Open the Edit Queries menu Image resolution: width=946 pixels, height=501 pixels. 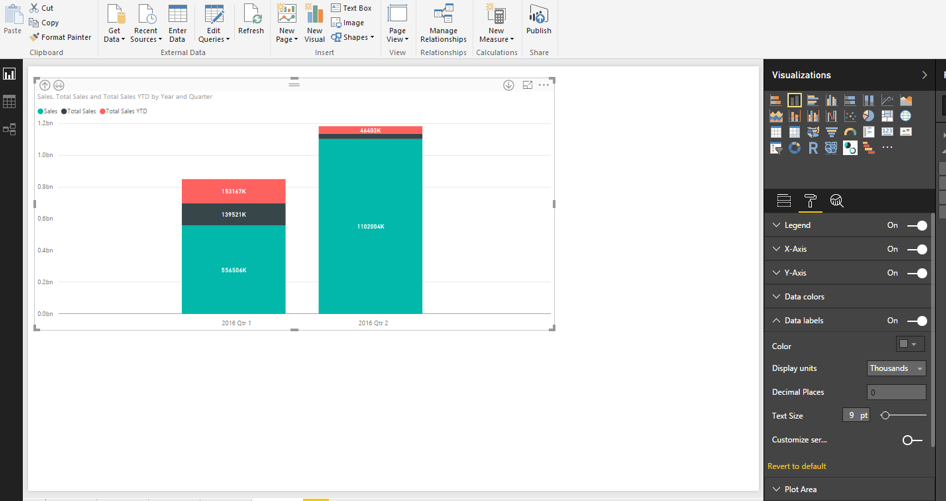coord(214,23)
